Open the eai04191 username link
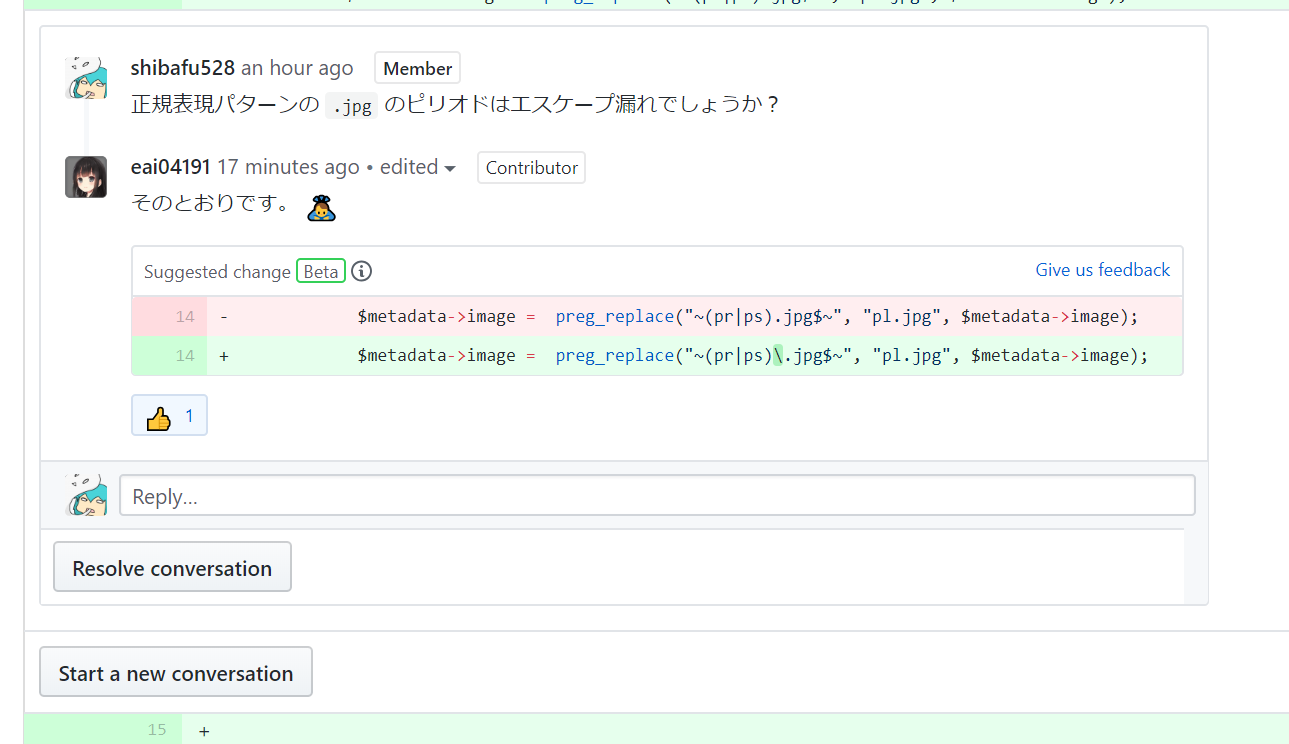This screenshot has width=1289, height=744. point(171,167)
